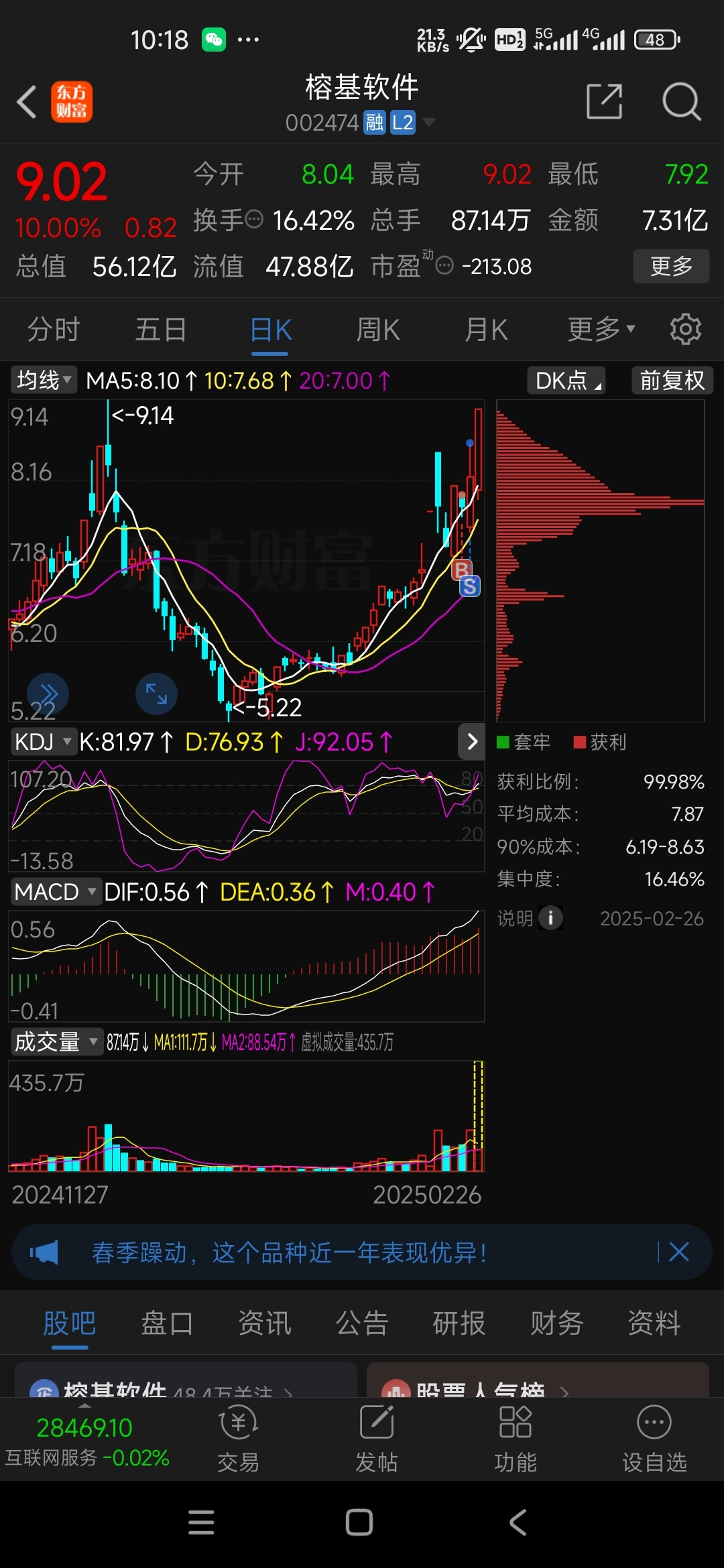Switch to 周K chart tab
This screenshot has width=724, height=1568.
click(378, 330)
